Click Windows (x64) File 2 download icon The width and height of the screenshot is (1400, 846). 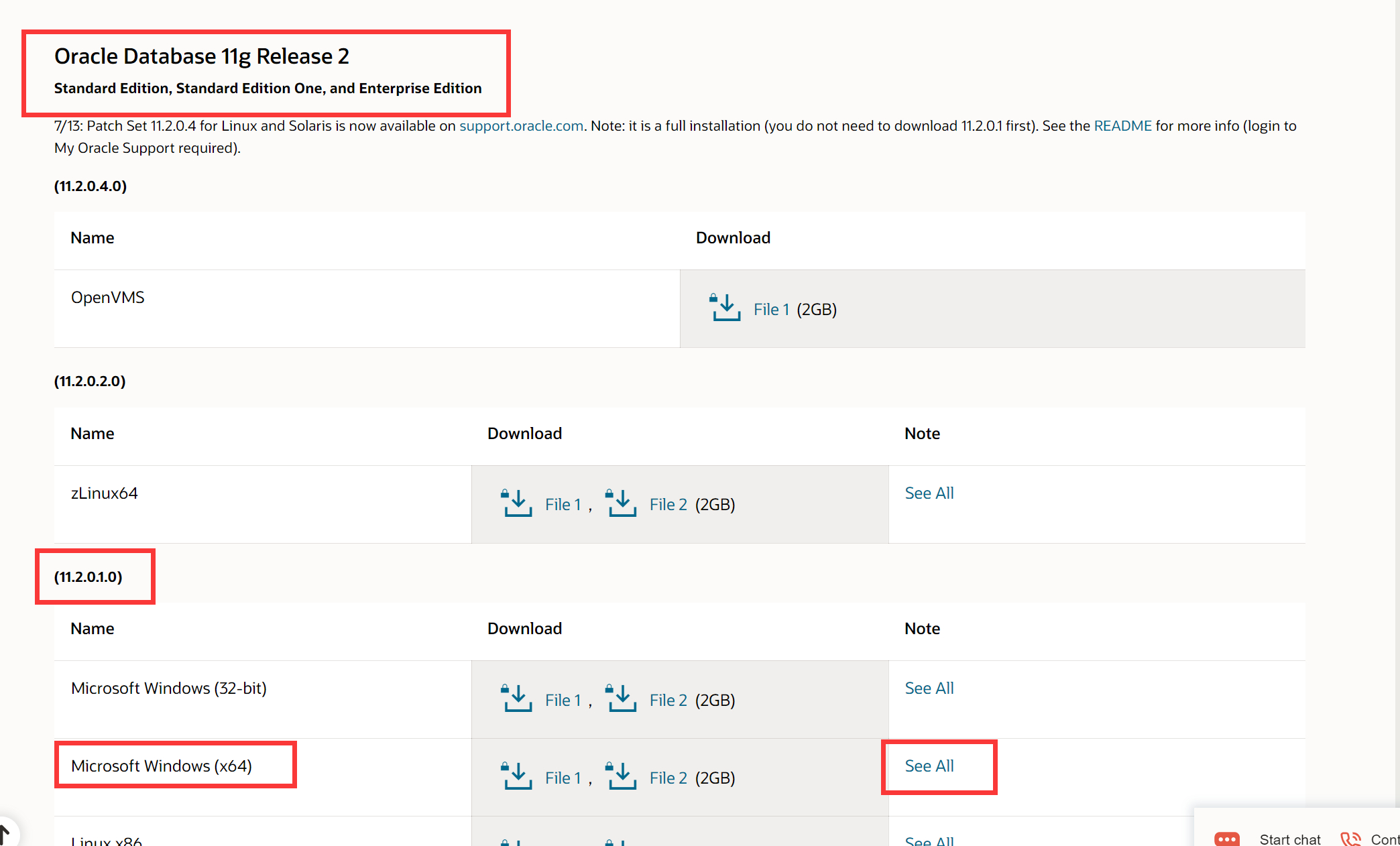point(621,776)
